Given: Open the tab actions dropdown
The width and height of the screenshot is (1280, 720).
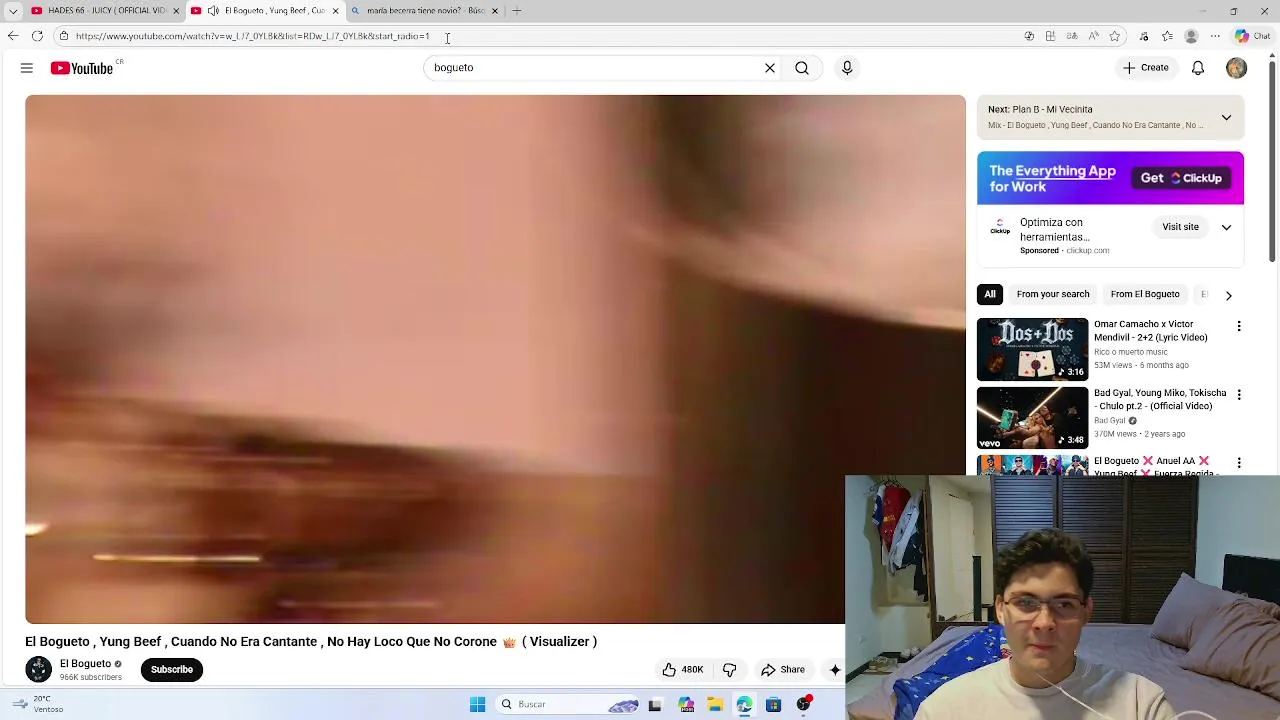Looking at the screenshot, I should point(13,11).
